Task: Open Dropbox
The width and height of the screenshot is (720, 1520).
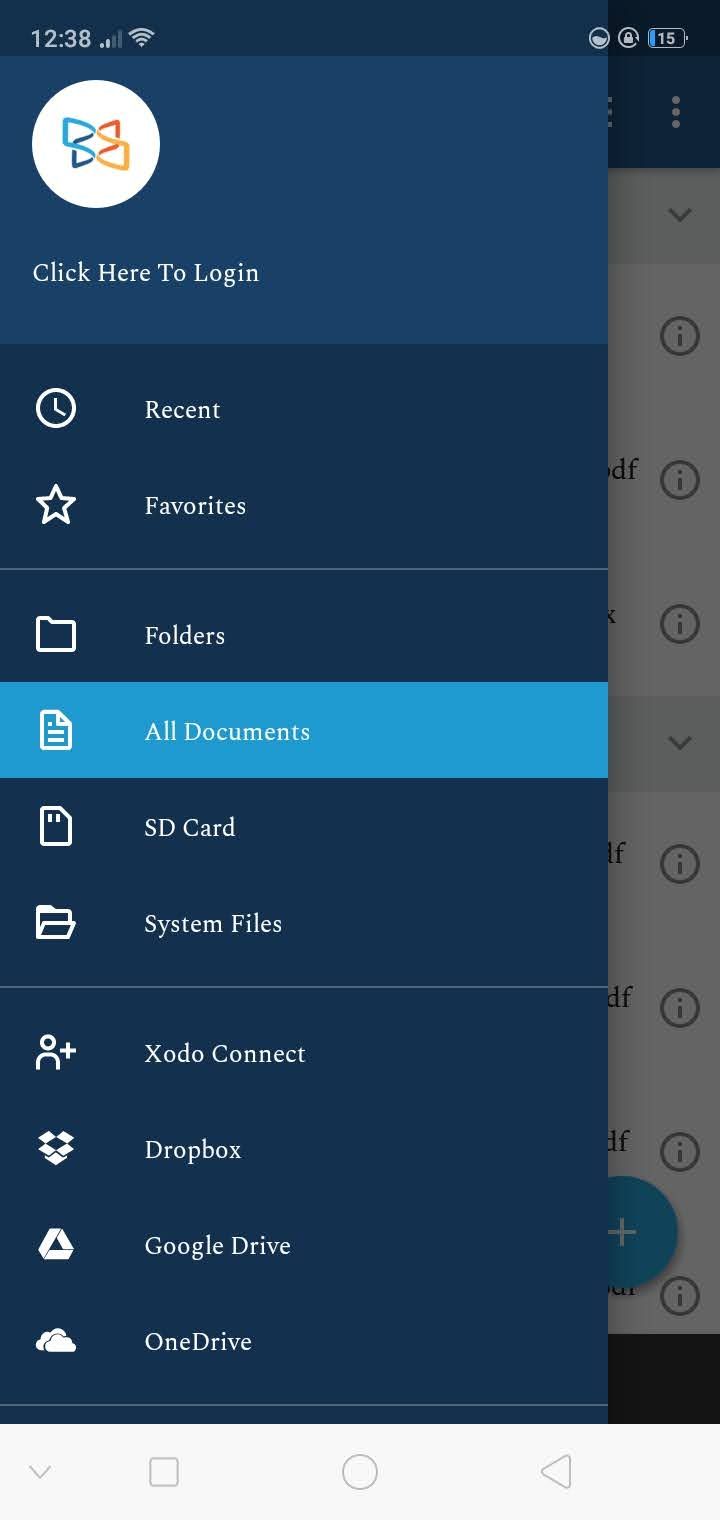Action: 304,1149
